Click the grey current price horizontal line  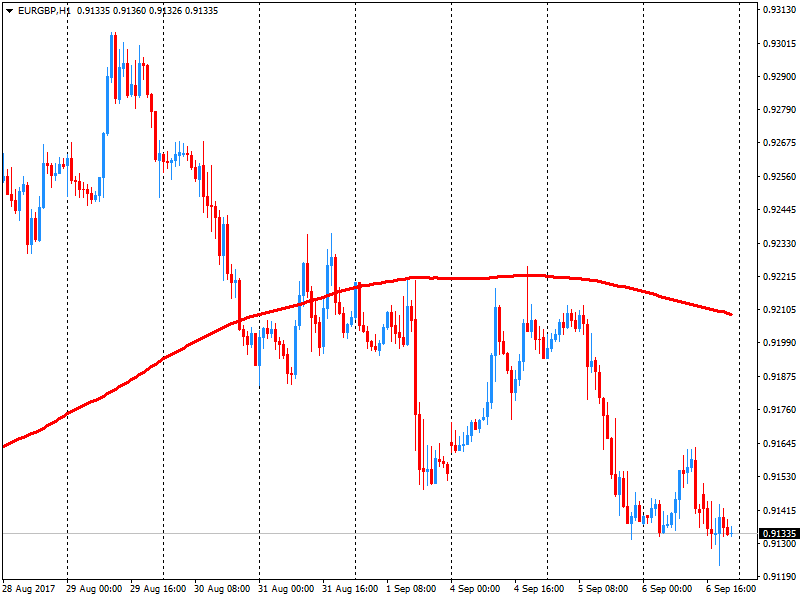380,534
